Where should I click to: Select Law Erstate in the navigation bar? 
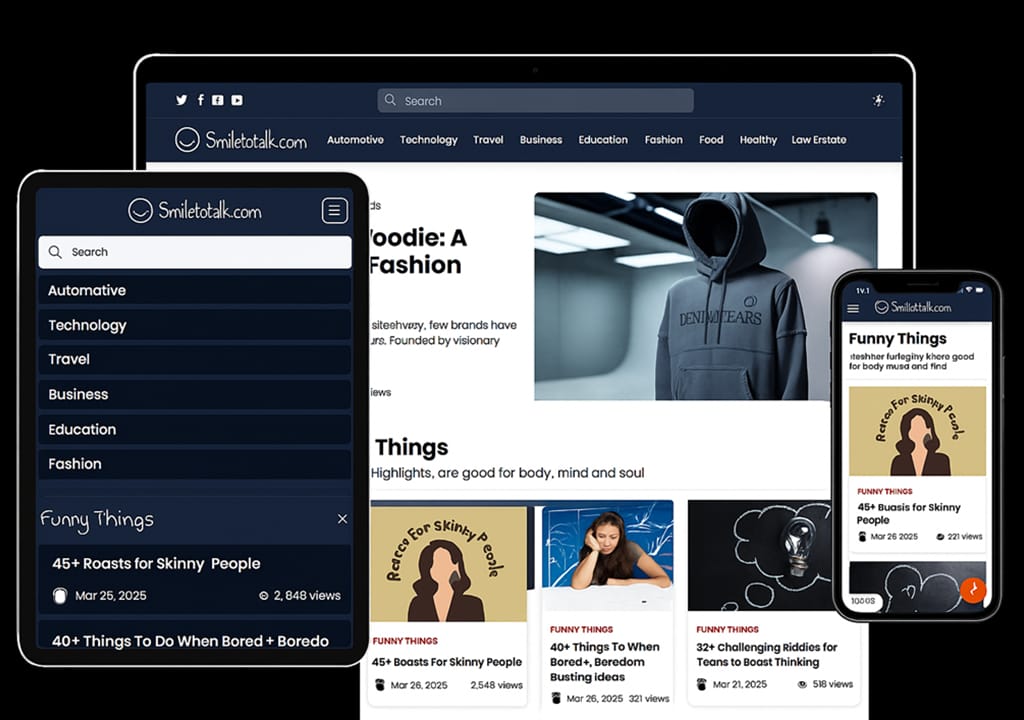click(x=818, y=140)
